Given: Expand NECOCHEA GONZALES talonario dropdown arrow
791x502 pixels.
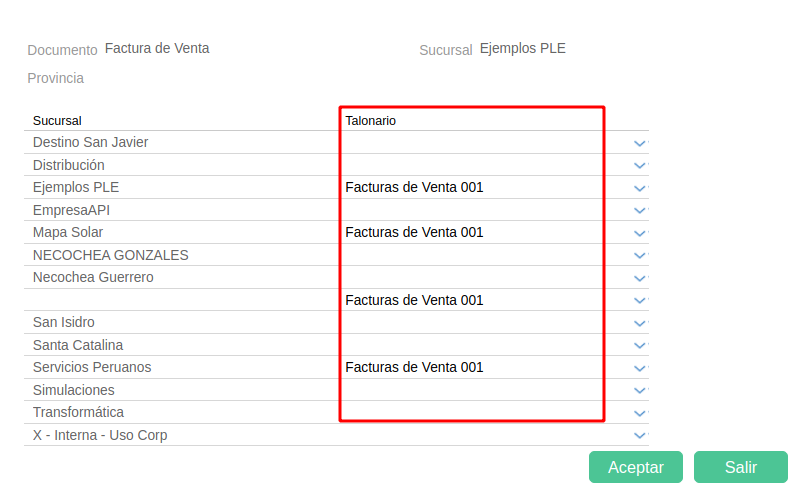Looking at the screenshot, I should (x=640, y=256).
